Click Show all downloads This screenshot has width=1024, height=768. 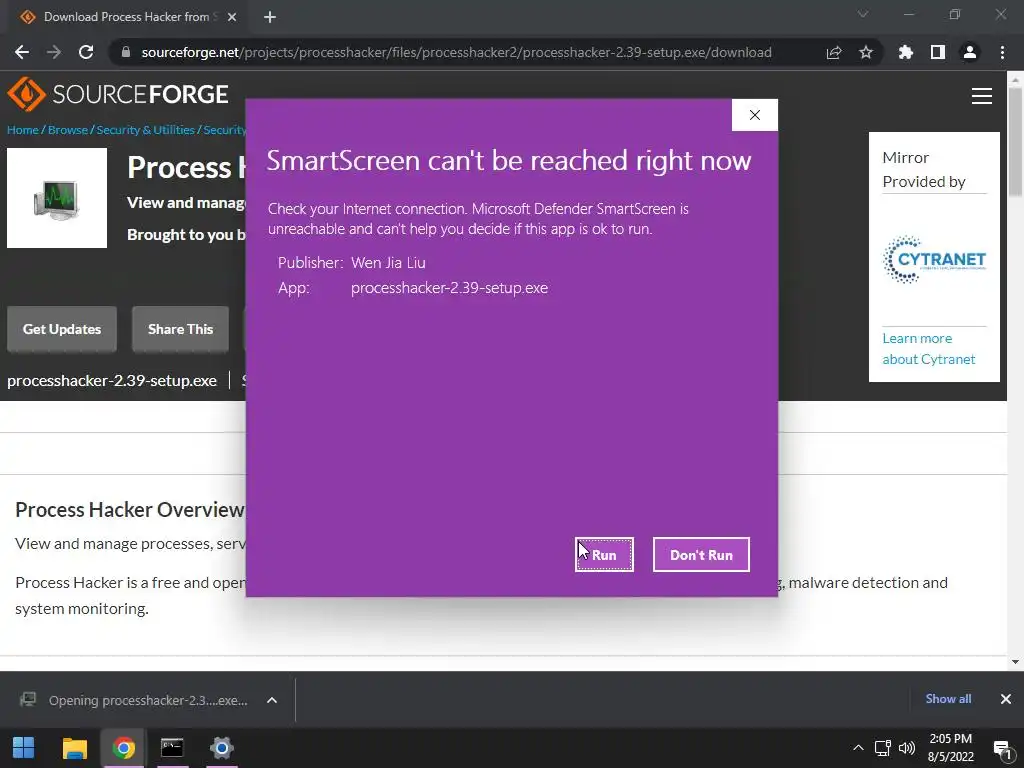(948, 699)
